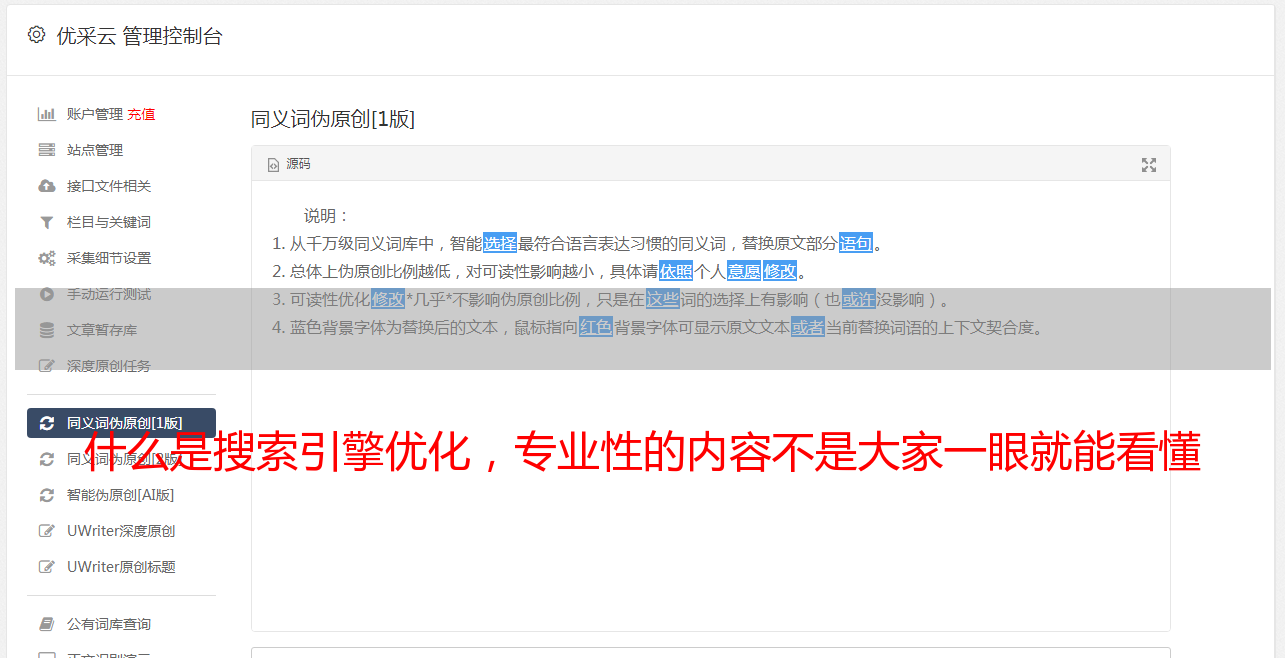Click the 智能伪原创 refresh icon
This screenshot has height=658, width=1285.
(46, 495)
